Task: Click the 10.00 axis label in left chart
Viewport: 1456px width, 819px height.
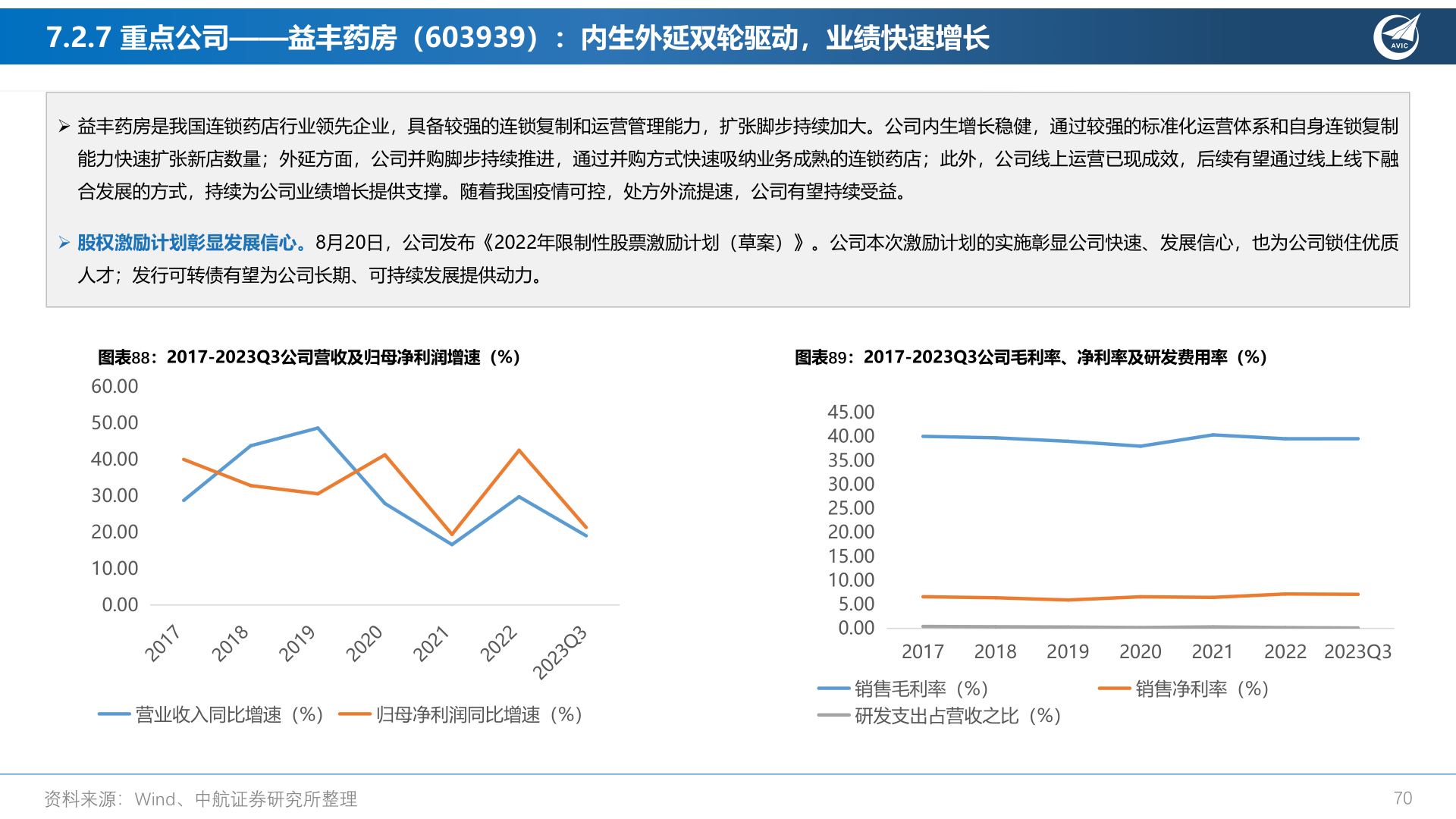Action: point(115,568)
